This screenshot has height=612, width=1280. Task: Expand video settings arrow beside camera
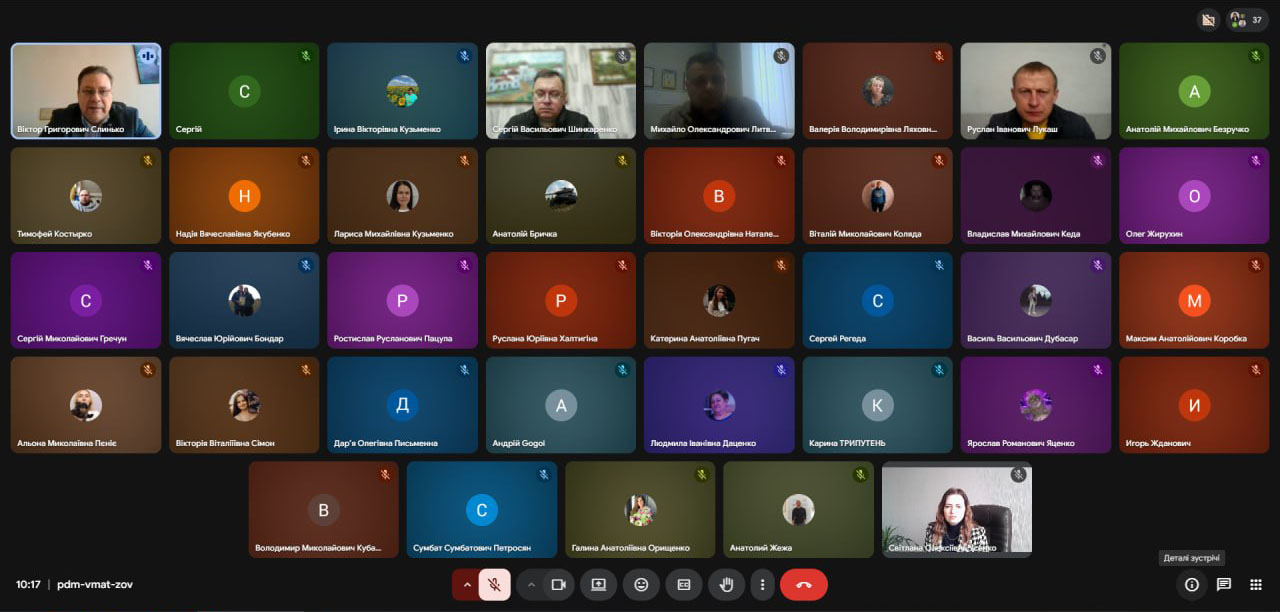tap(531, 585)
